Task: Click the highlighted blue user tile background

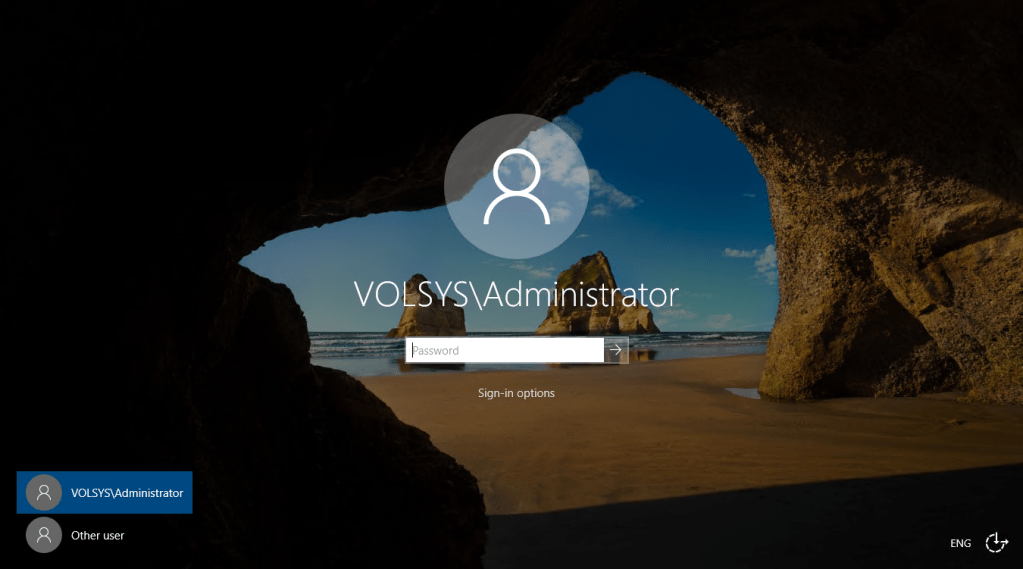Action: pos(104,493)
